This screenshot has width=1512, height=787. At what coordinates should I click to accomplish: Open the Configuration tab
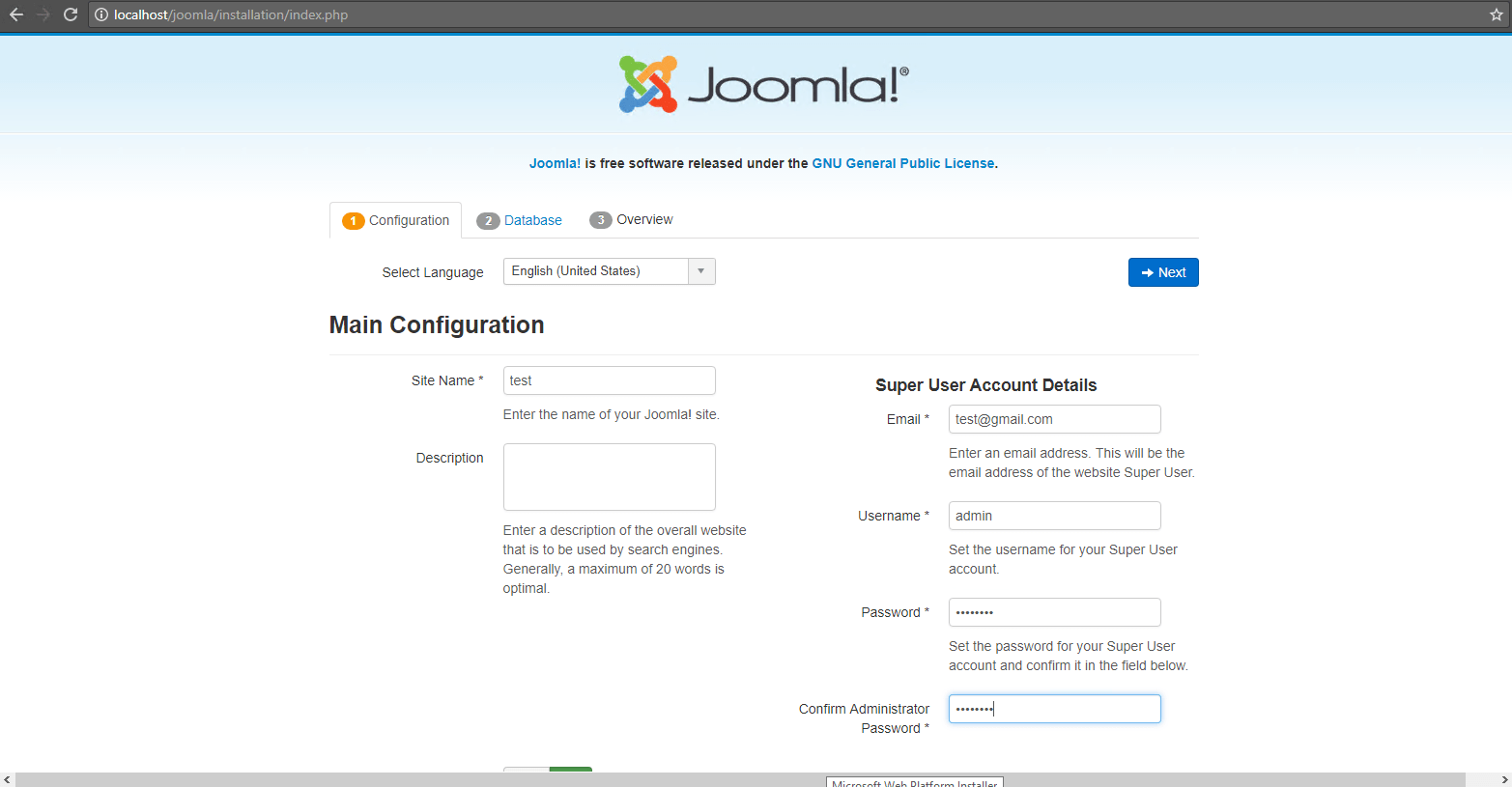tap(396, 220)
